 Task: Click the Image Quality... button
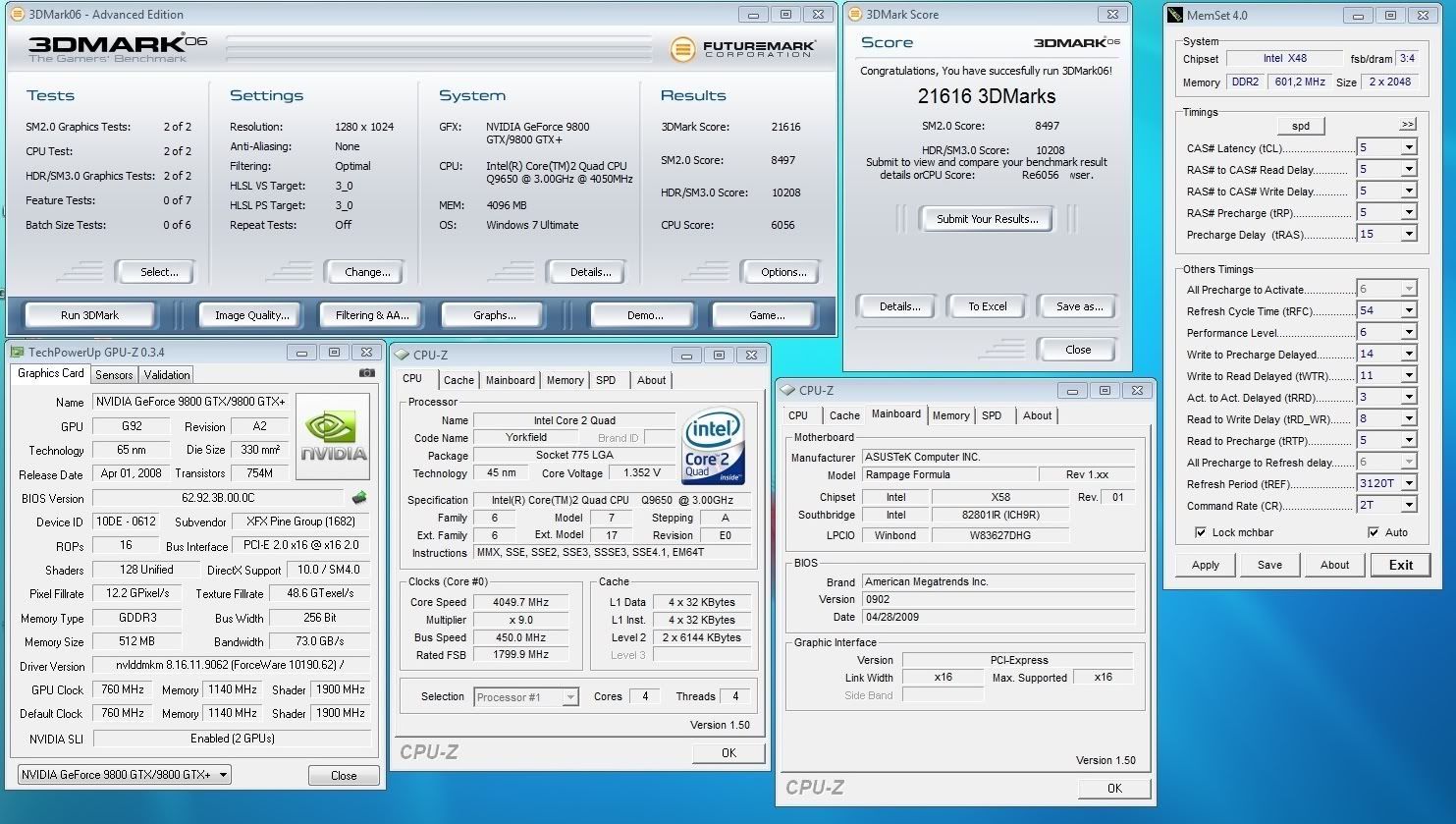(252, 315)
